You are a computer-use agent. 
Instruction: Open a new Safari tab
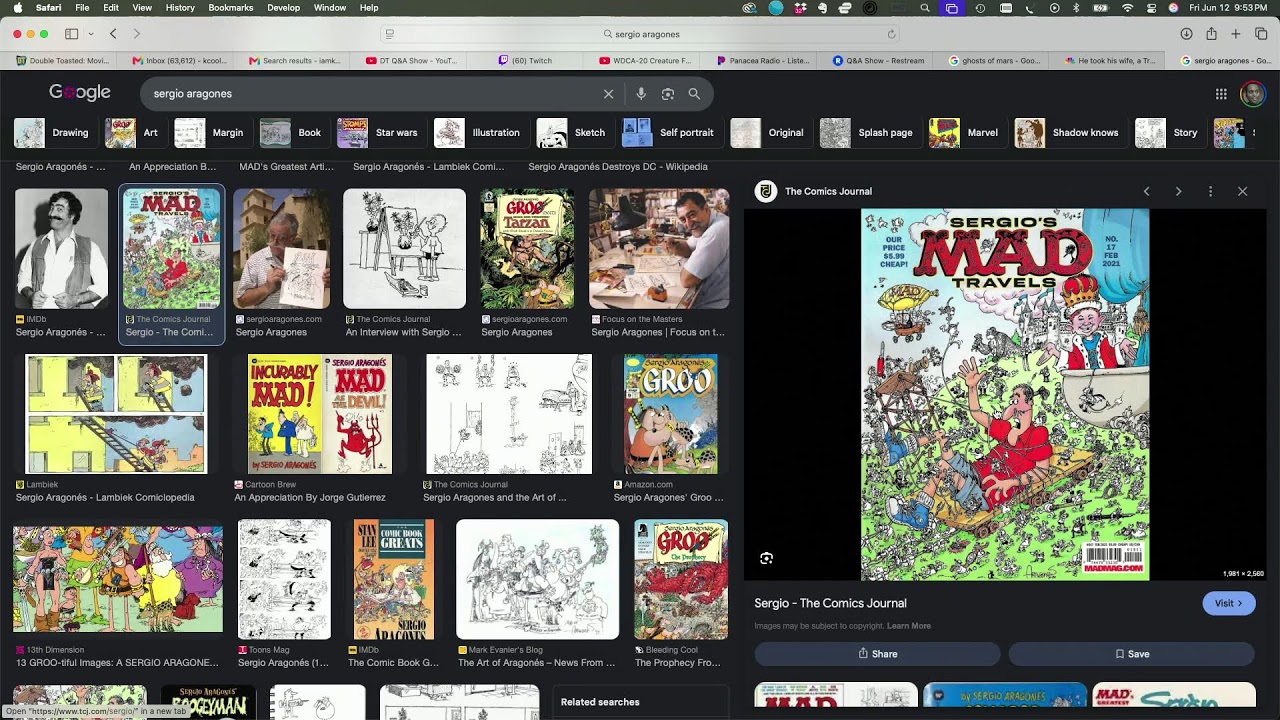tap(1236, 34)
